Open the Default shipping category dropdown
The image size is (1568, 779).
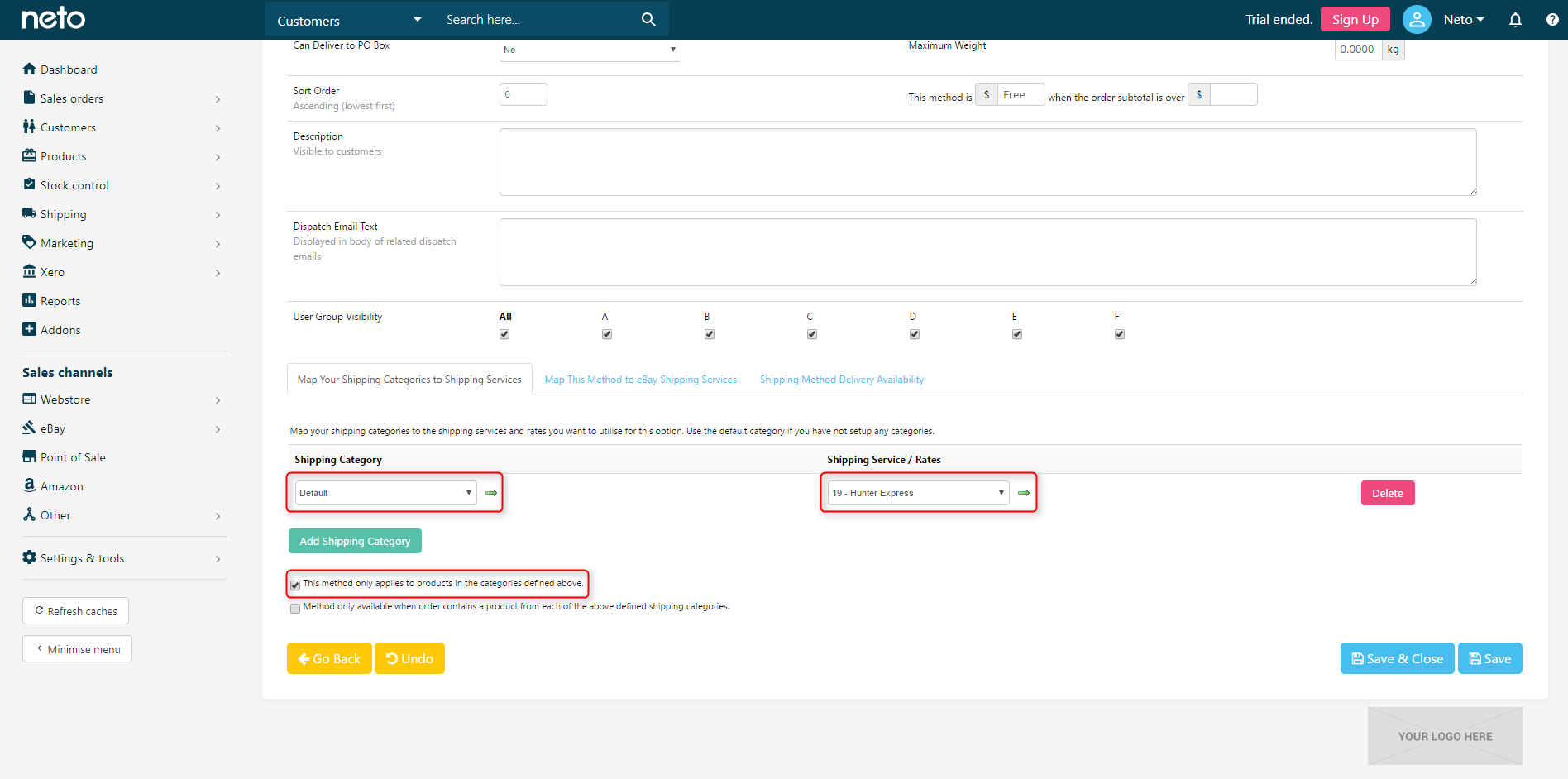[385, 493]
